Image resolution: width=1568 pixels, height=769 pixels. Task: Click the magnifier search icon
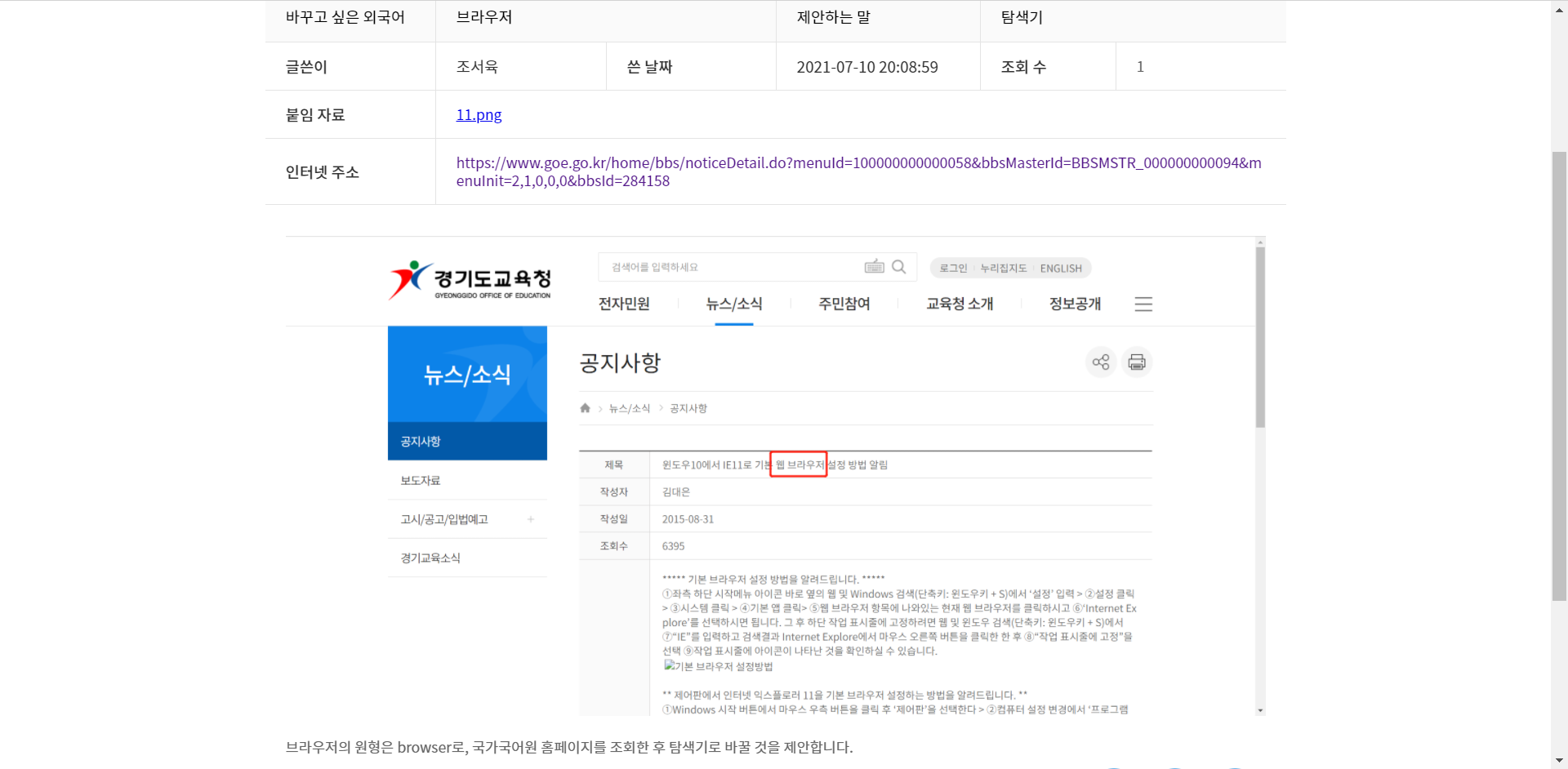click(x=898, y=267)
